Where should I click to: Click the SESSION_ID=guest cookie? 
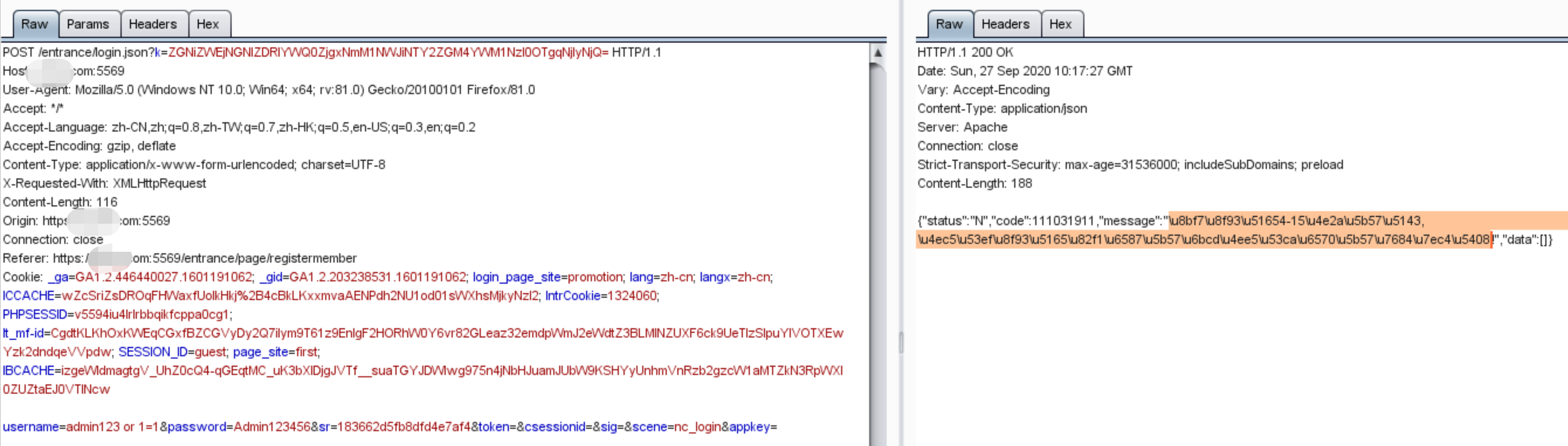(x=172, y=352)
